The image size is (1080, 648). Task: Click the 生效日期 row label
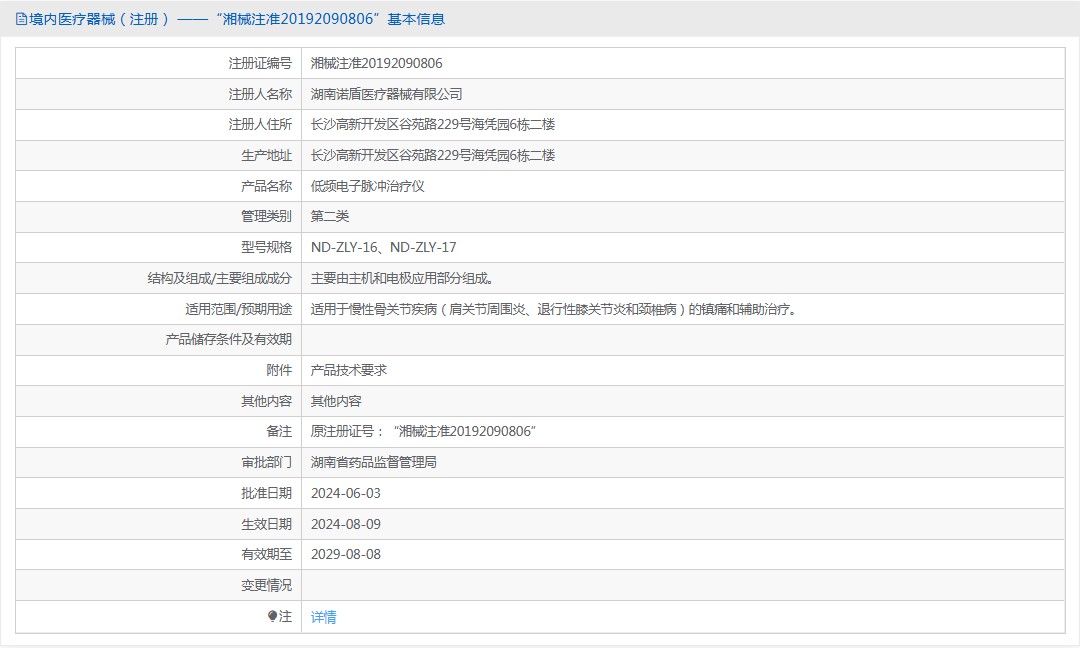(x=267, y=524)
